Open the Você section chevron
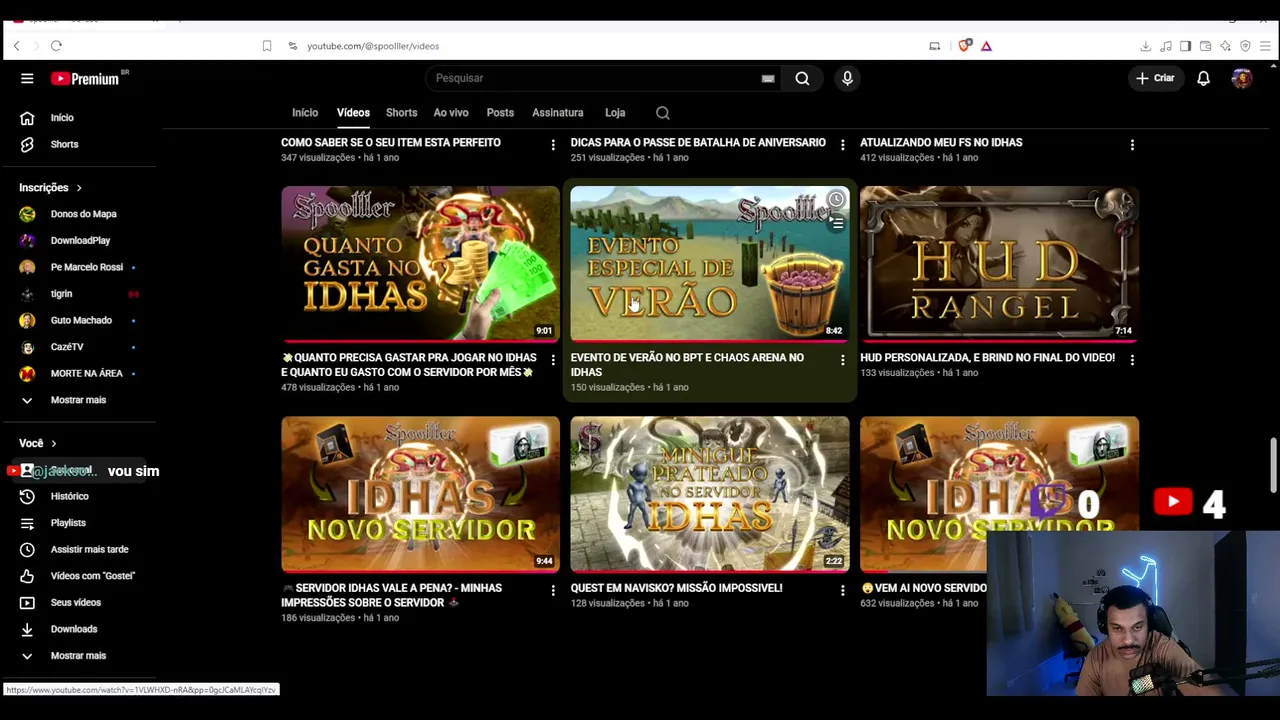Image resolution: width=1280 pixels, height=720 pixels. [x=53, y=443]
